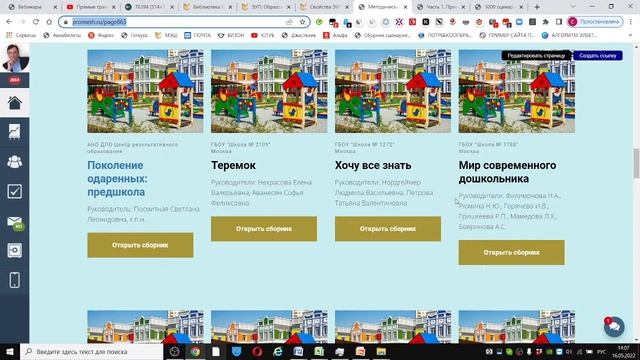The image size is (640, 360).
Task: Expand the tab search chevron
Action: point(573,7)
